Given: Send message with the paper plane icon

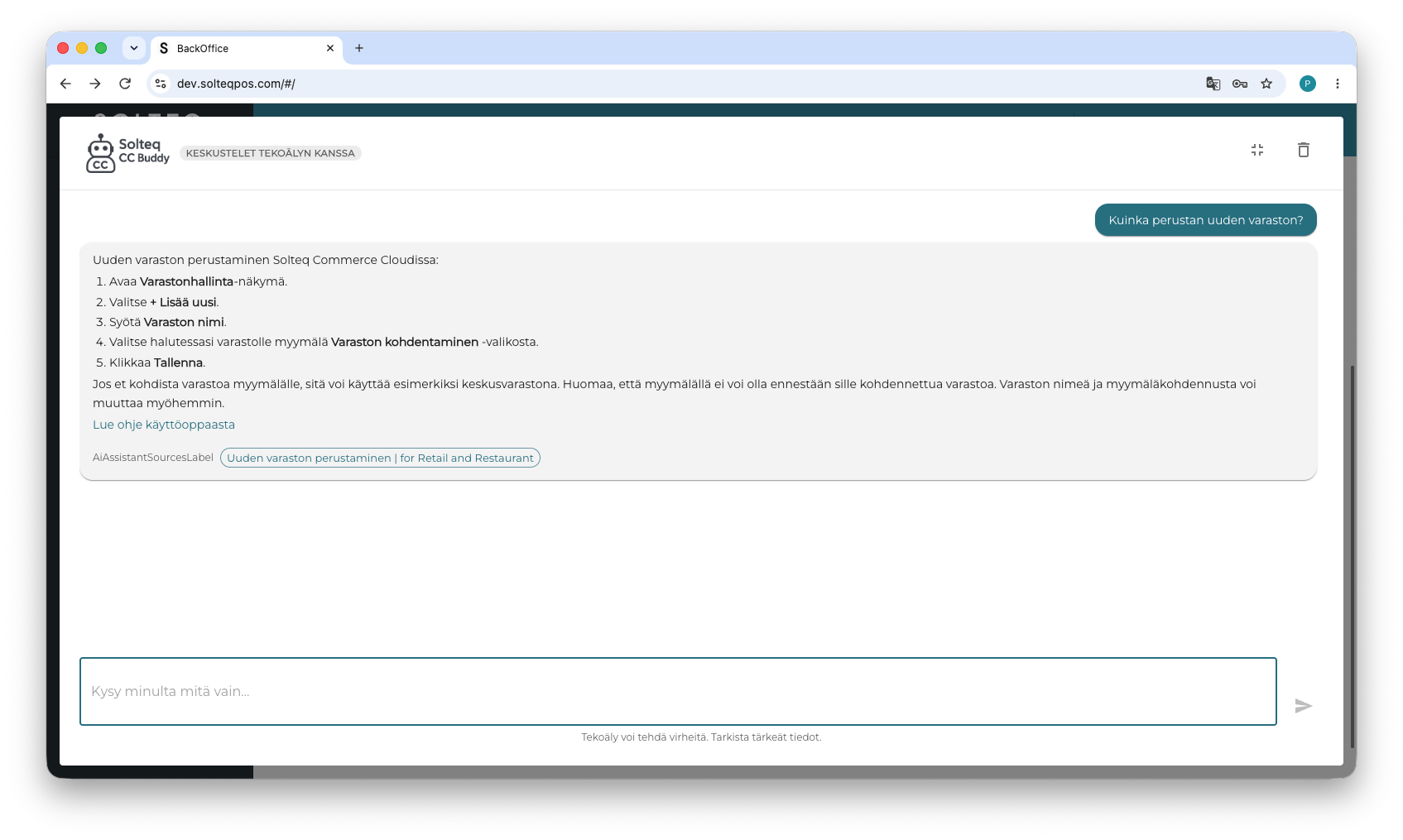Looking at the screenshot, I should pyautogui.click(x=1304, y=706).
